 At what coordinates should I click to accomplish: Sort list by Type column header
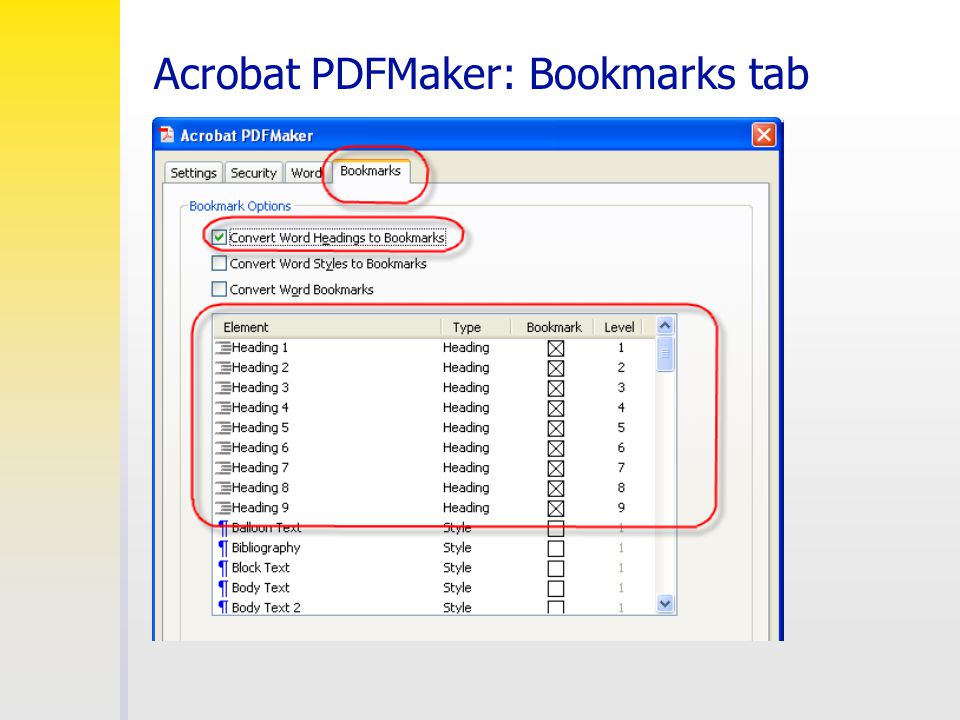(x=475, y=327)
